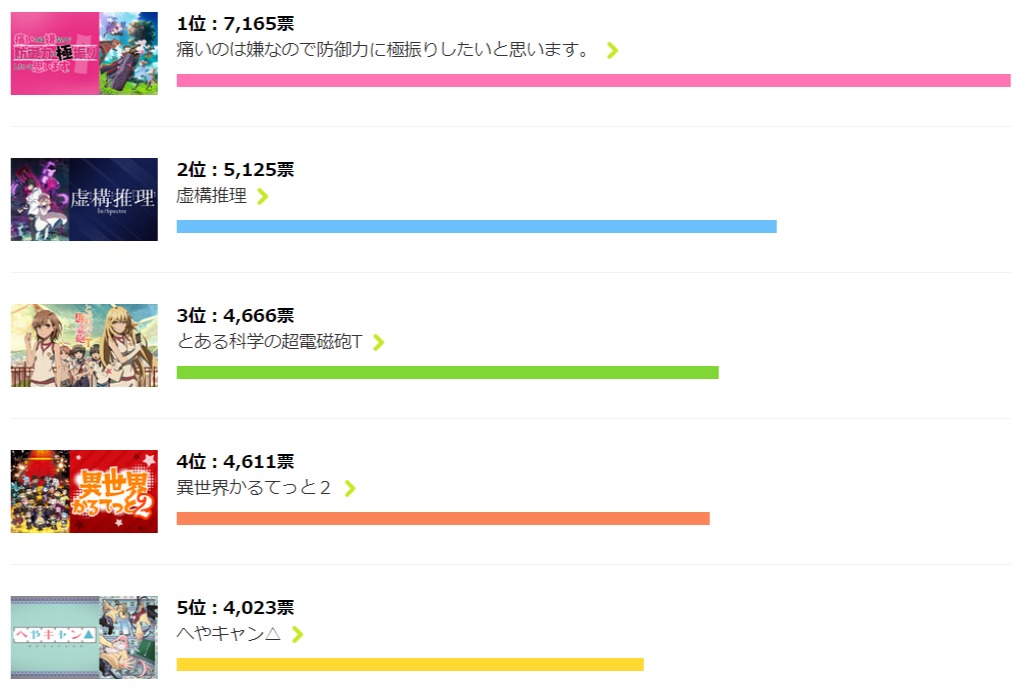Select the とある科学の超電磁砲T thumbnail image
The image size is (1025, 688).
click(84, 345)
